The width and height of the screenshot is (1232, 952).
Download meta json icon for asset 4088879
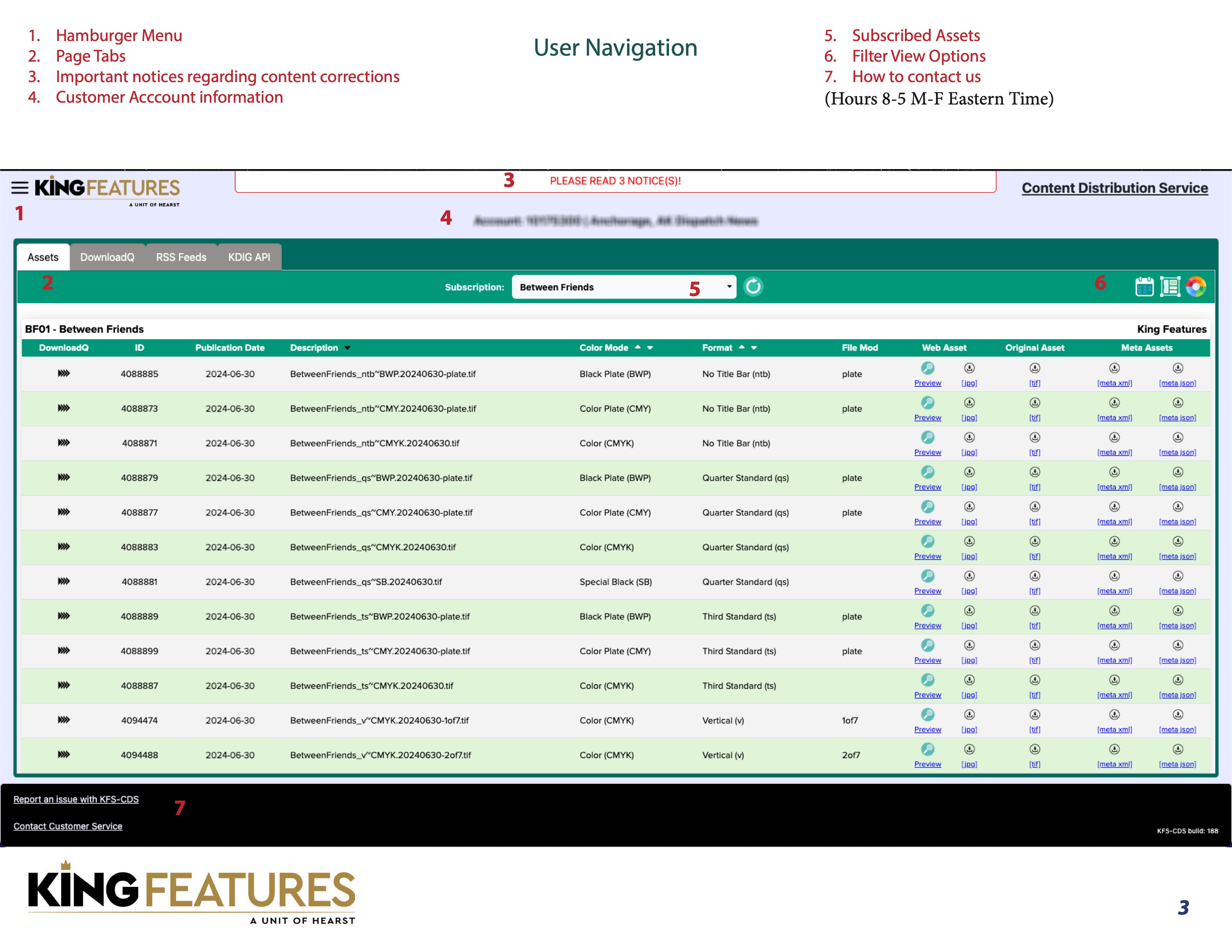pyautogui.click(x=1177, y=472)
